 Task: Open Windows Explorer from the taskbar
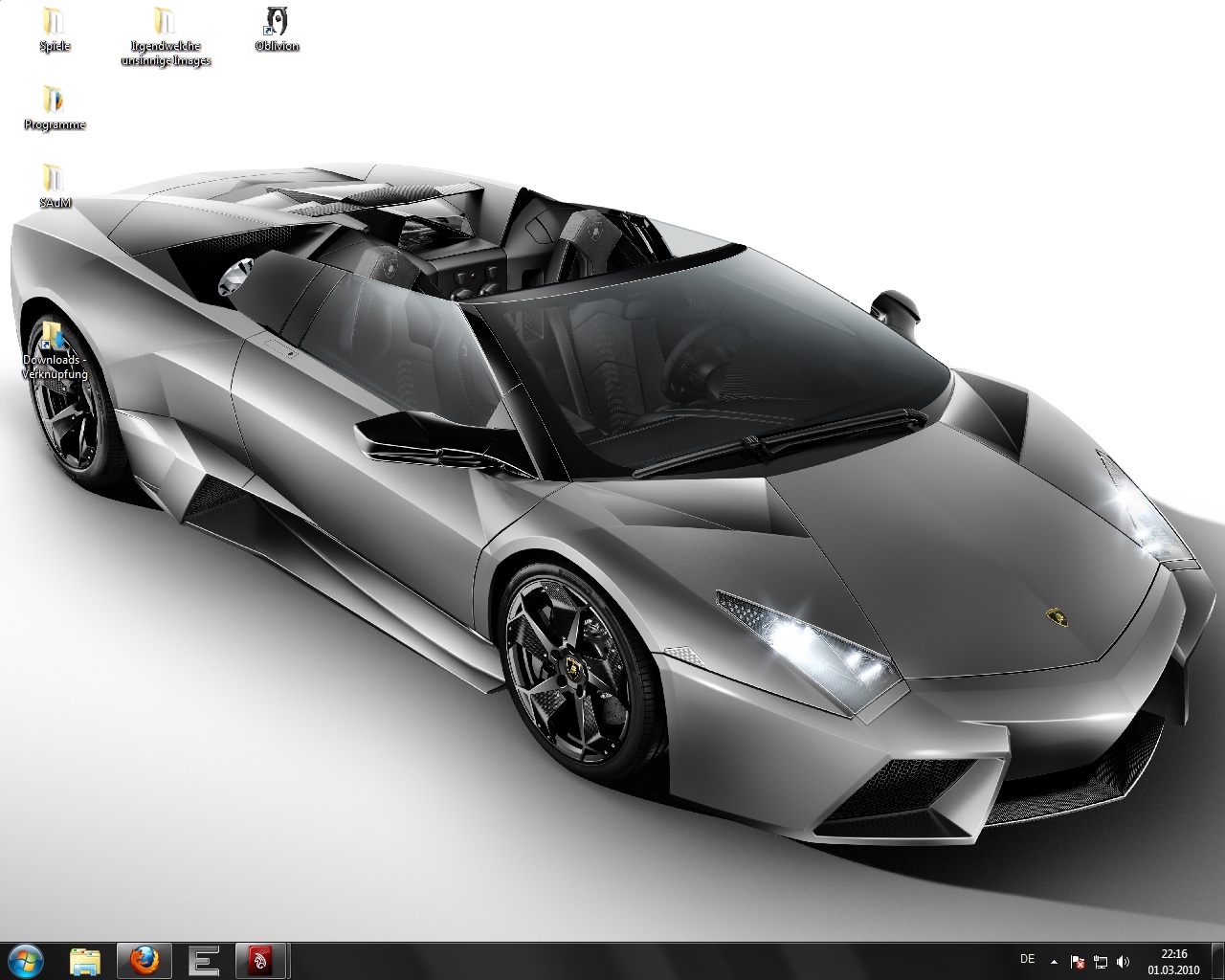pos(85,960)
